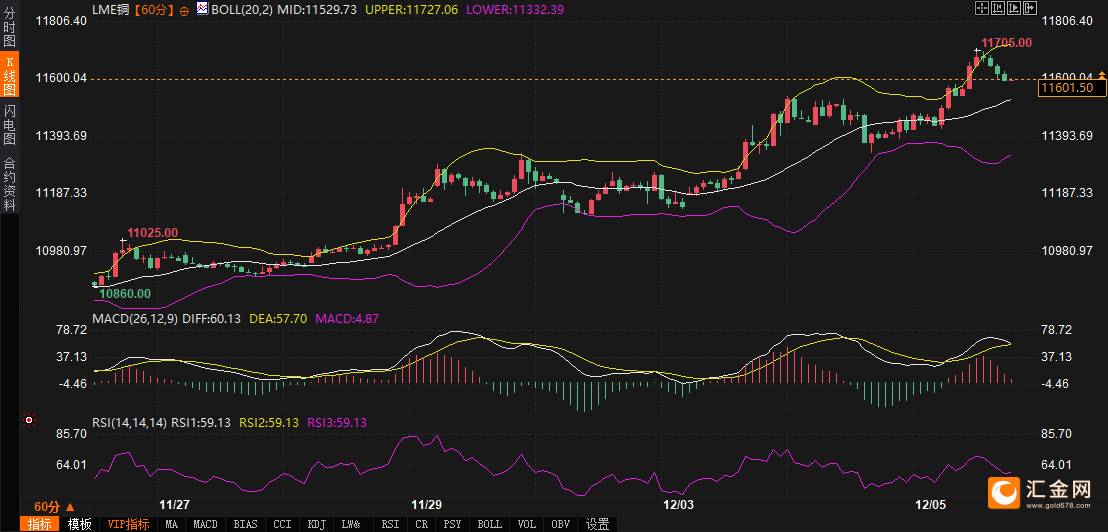Enable the KDJ indicator button
Screen dimensions: 1108x532
pos(316,524)
